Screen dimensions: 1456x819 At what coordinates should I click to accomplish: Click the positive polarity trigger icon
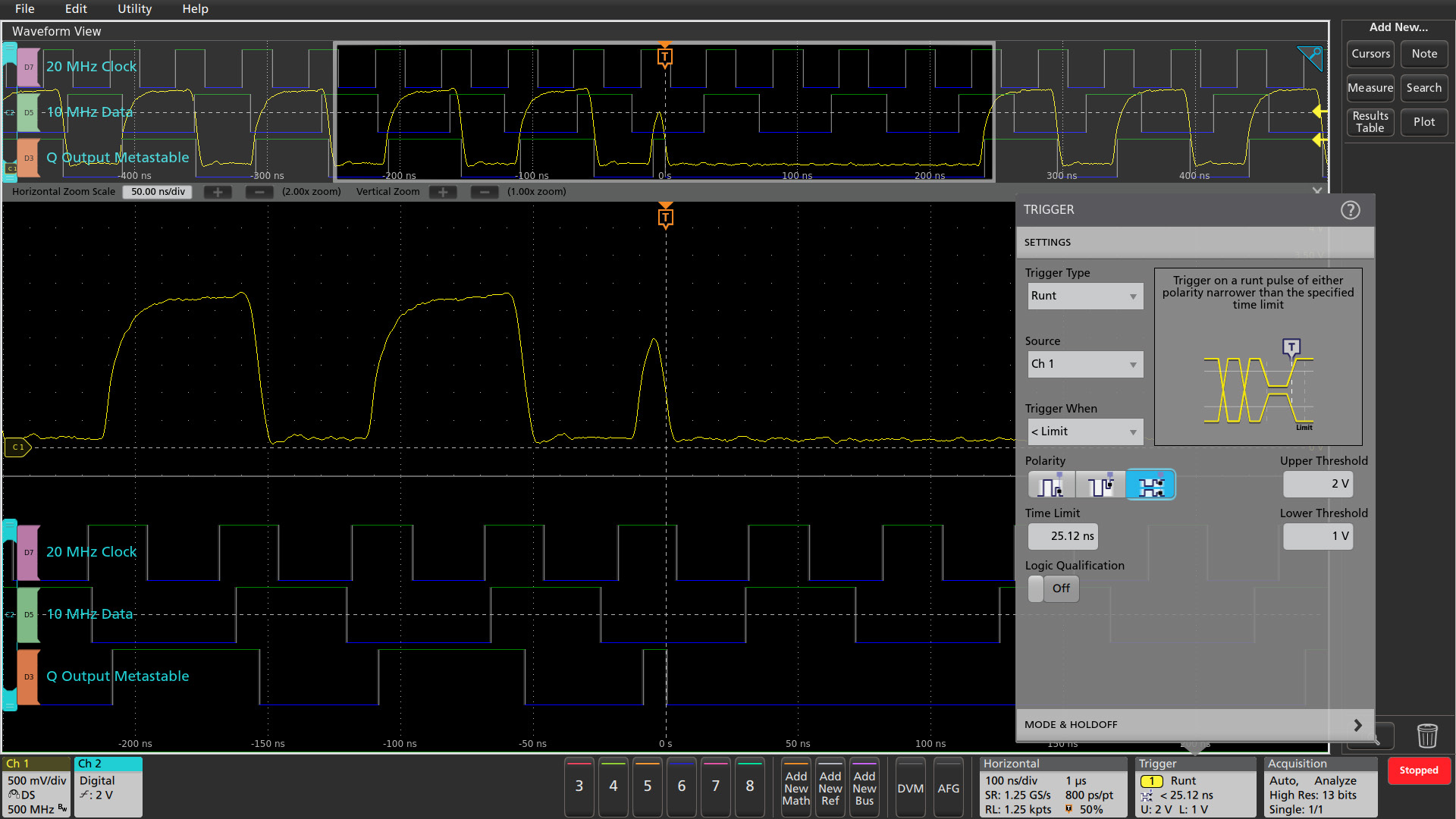tap(1050, 485)
